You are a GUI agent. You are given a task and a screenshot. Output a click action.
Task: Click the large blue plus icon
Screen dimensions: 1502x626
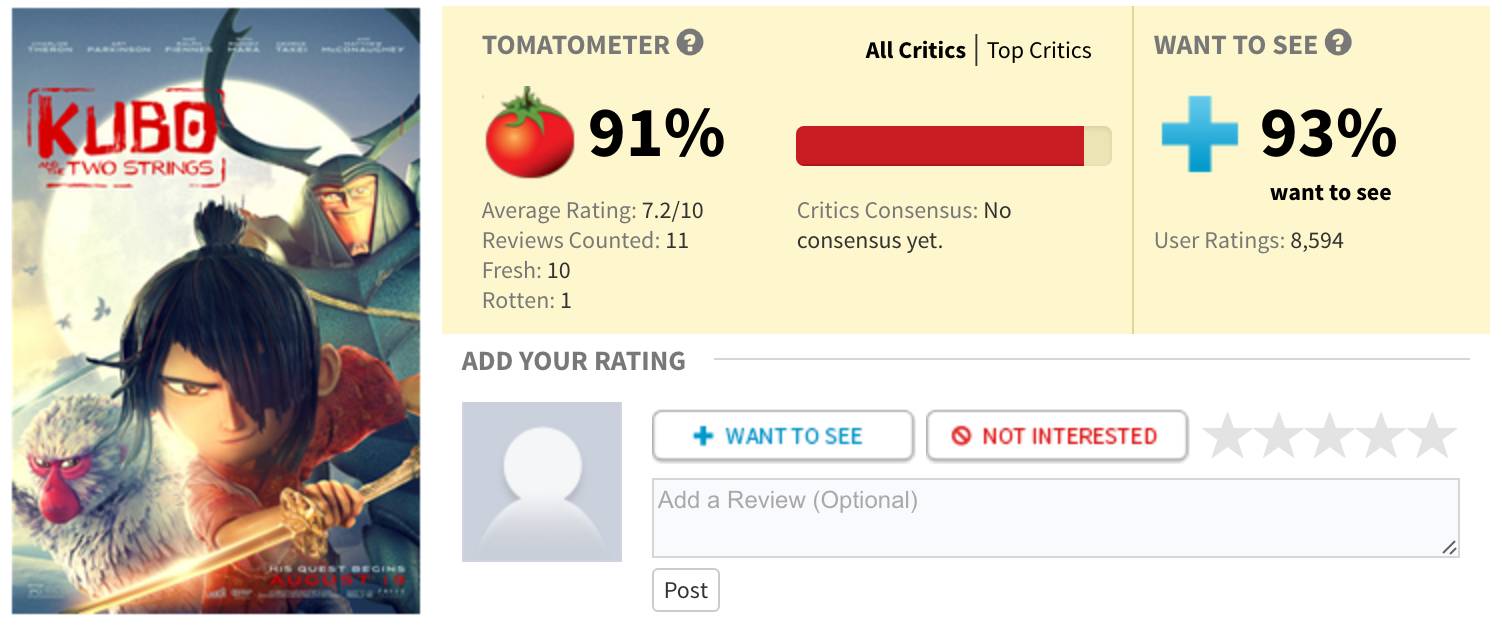(x=1199, y=134)
